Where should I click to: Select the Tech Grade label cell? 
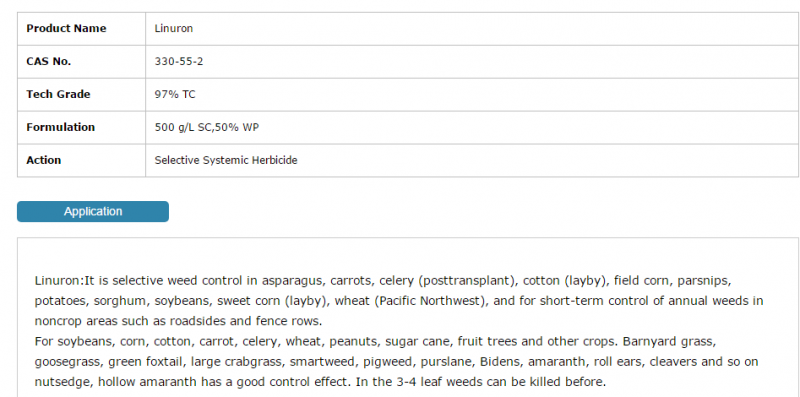coord(82,94)
